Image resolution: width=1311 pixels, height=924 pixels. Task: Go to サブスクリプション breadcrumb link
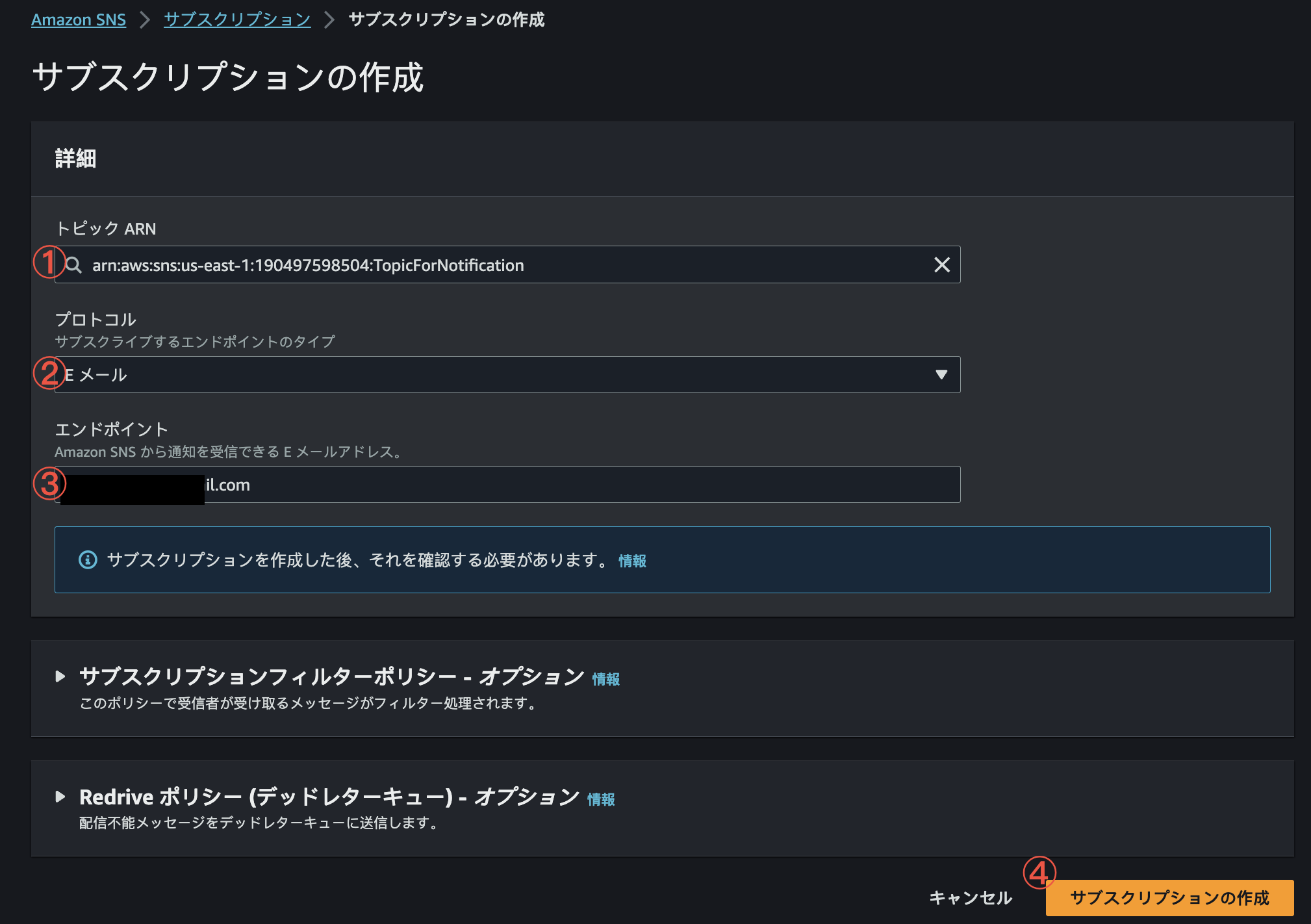(x=237, y=19)
